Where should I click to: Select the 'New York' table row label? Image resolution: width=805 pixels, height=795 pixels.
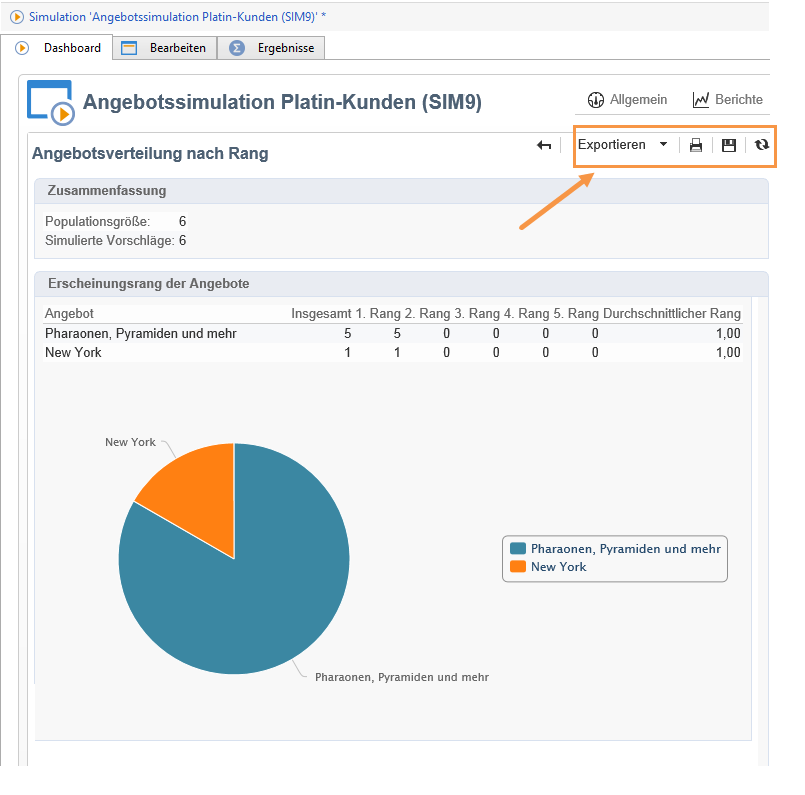(x=73, y=353)
